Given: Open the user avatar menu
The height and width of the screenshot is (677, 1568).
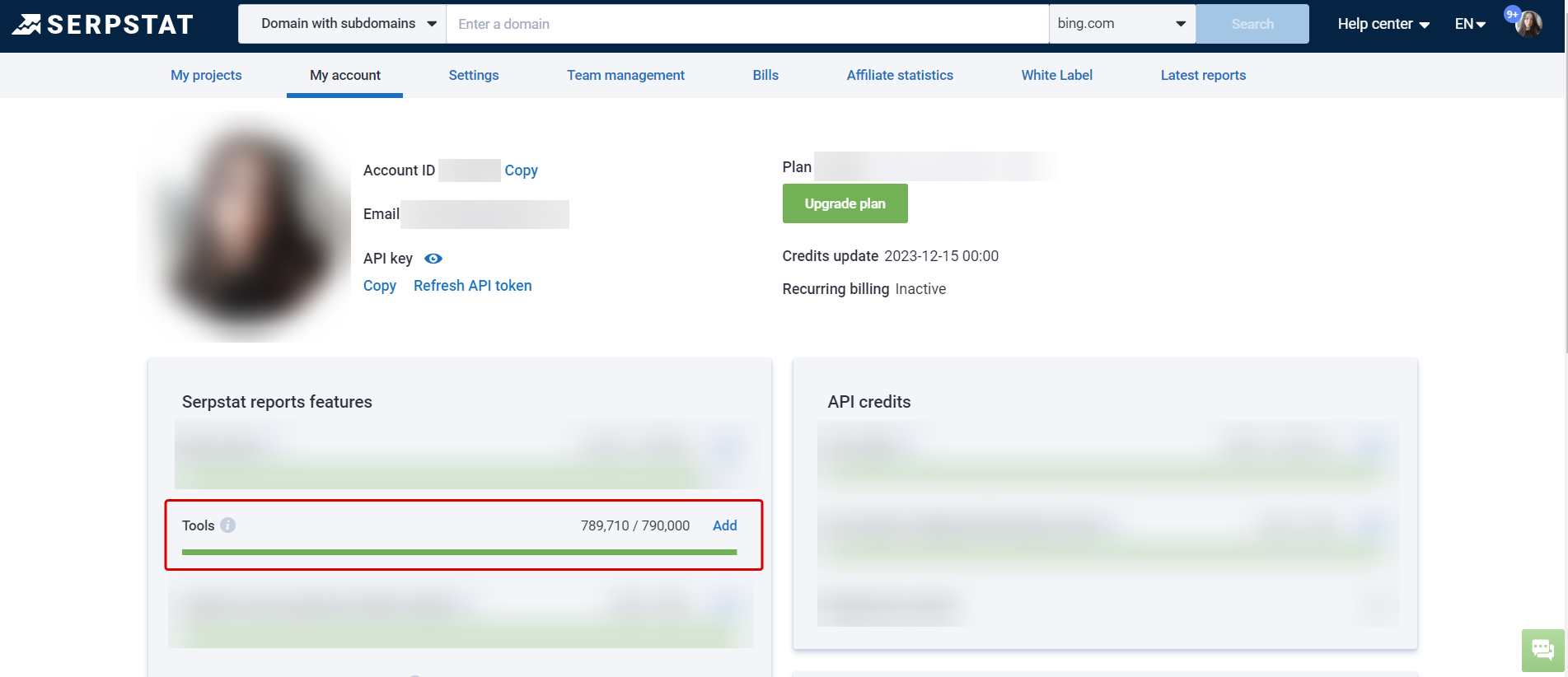Looking at the screenshot, I should [1530, 24].
